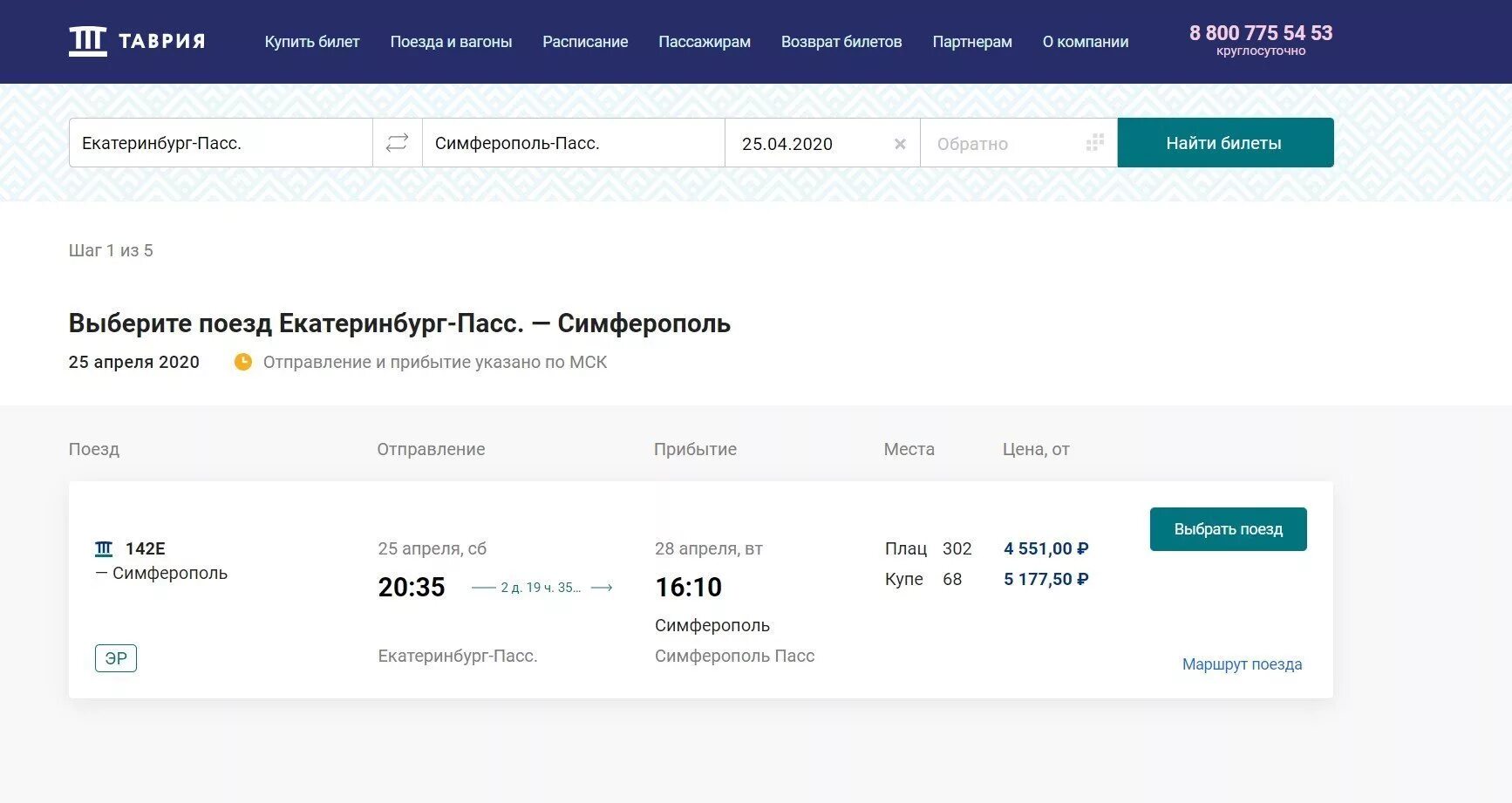
Task: Click the Цена, от column header
Action: [x=1036, y=449]
